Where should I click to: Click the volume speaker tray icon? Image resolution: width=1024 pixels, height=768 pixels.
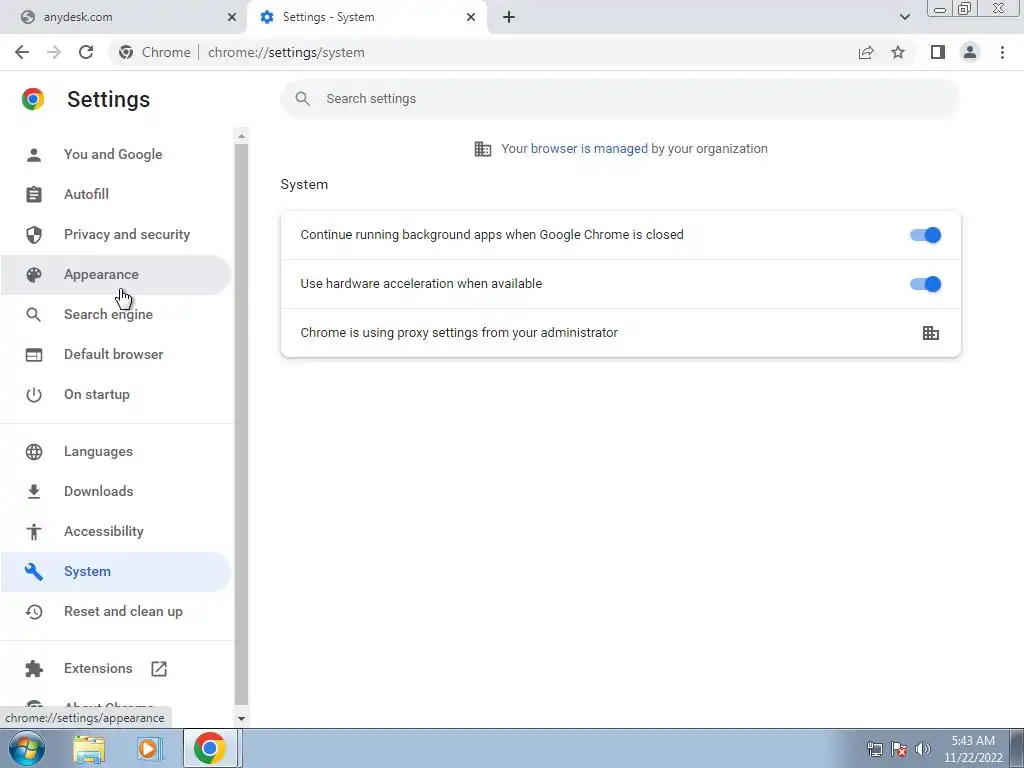tap(922, 749)
